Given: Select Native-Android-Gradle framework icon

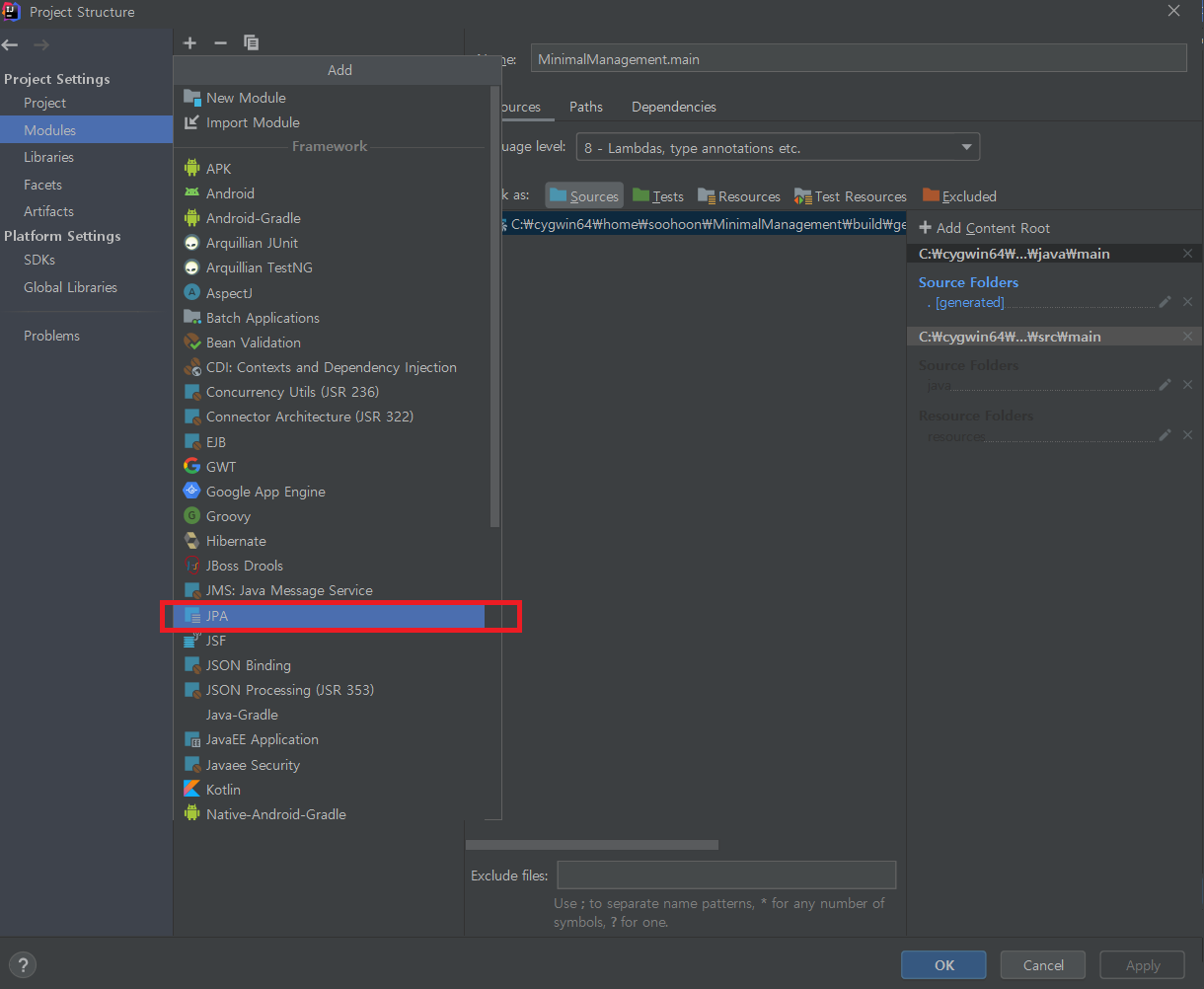Looking at the screenshot, I should (x=191, y=814).
